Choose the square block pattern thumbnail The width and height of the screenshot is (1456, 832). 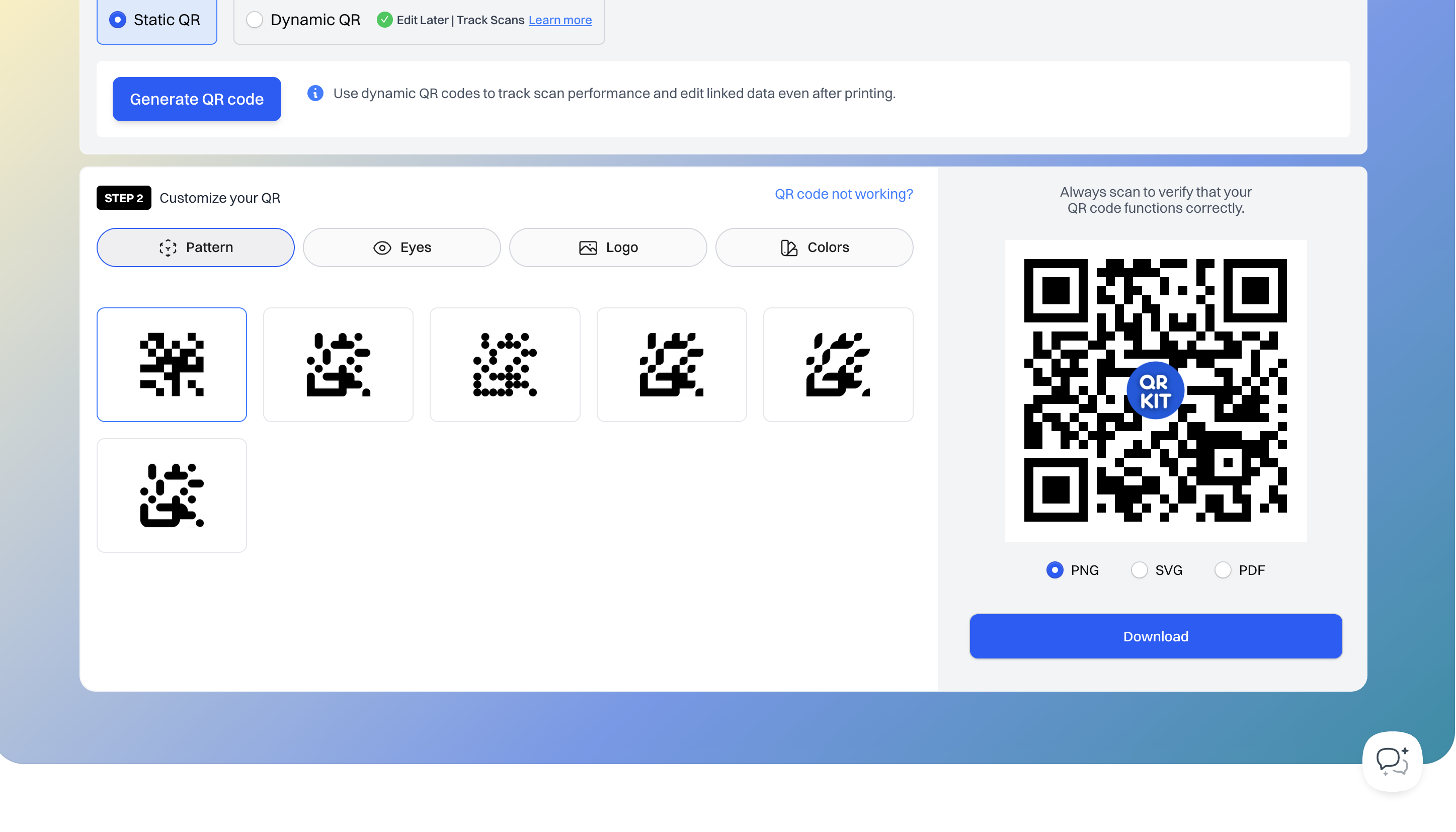coord(172,365)
